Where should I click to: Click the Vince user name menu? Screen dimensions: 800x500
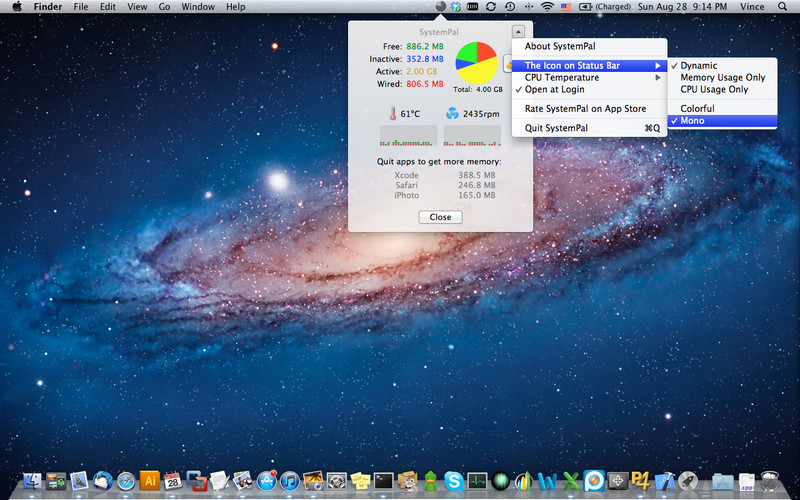click(752, 7)
